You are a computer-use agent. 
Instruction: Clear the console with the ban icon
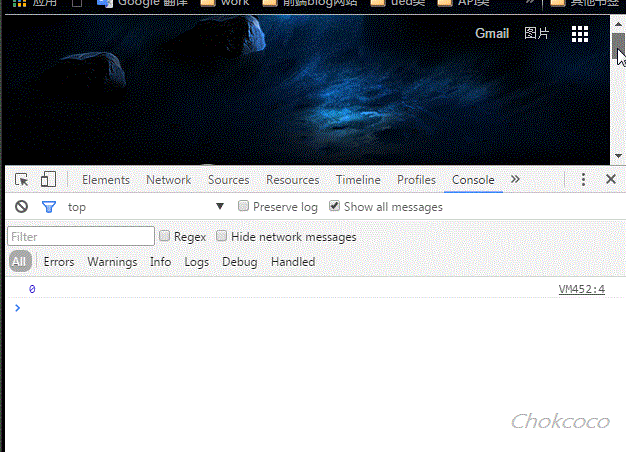point(21,207)
